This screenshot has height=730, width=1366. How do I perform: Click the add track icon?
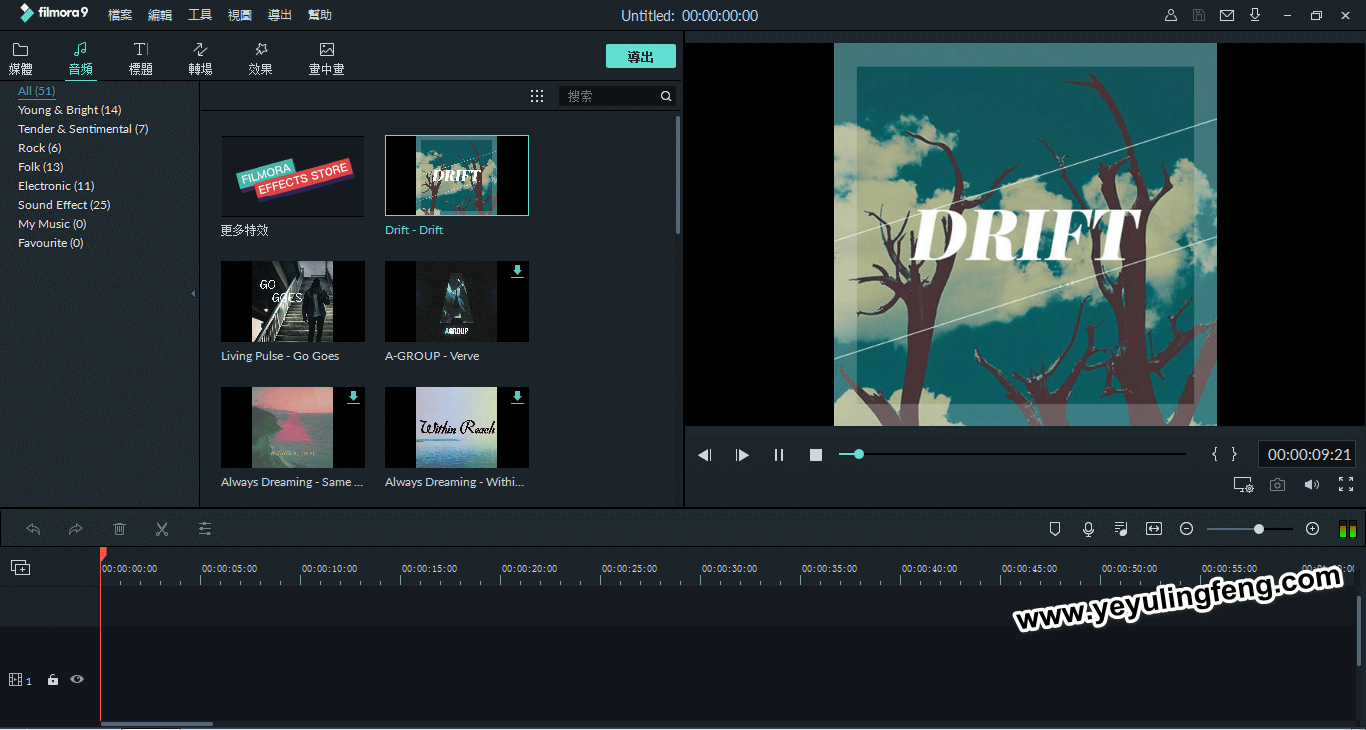click(20, 568)
